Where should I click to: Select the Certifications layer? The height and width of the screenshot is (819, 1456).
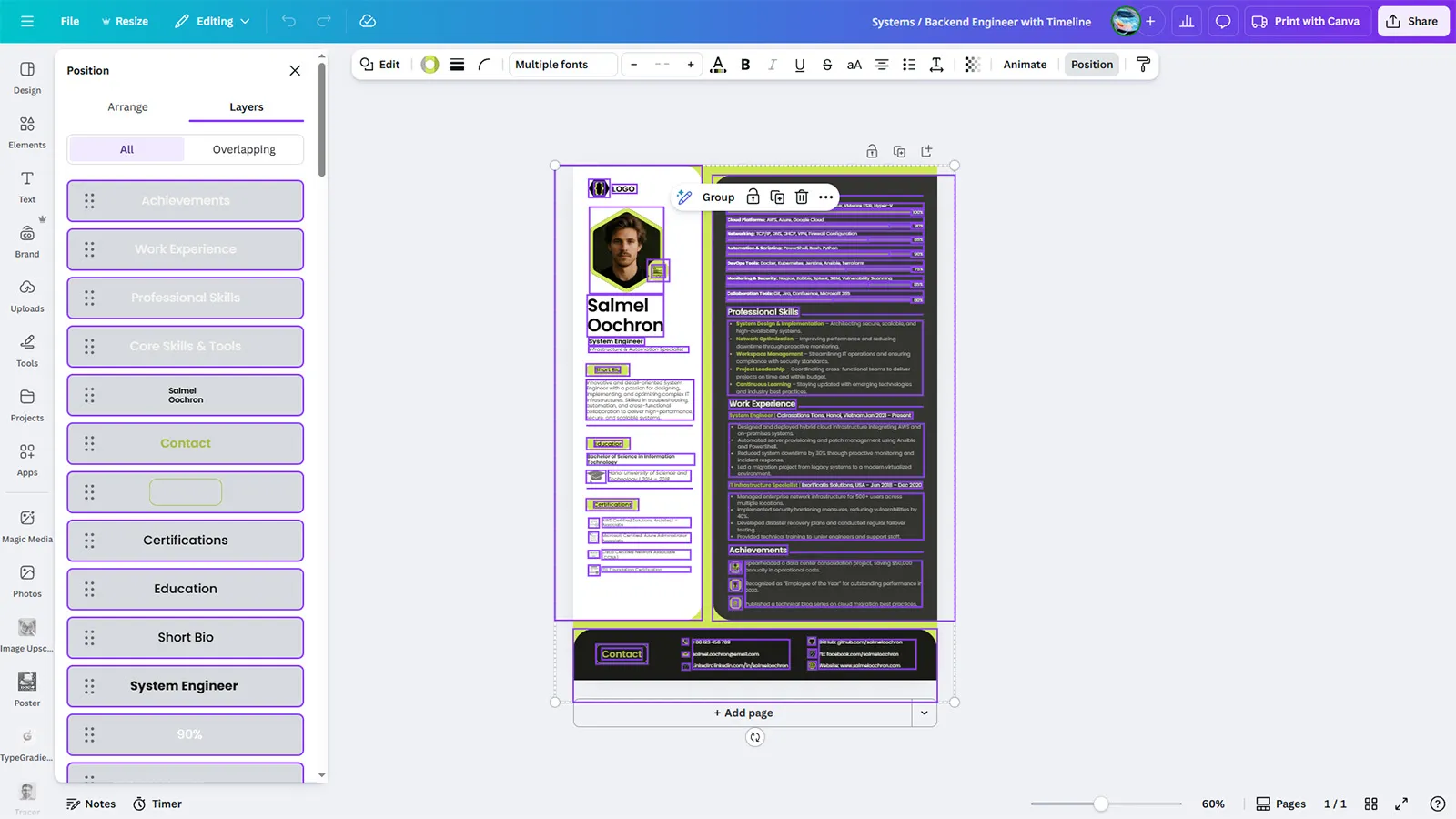[186, 541]
